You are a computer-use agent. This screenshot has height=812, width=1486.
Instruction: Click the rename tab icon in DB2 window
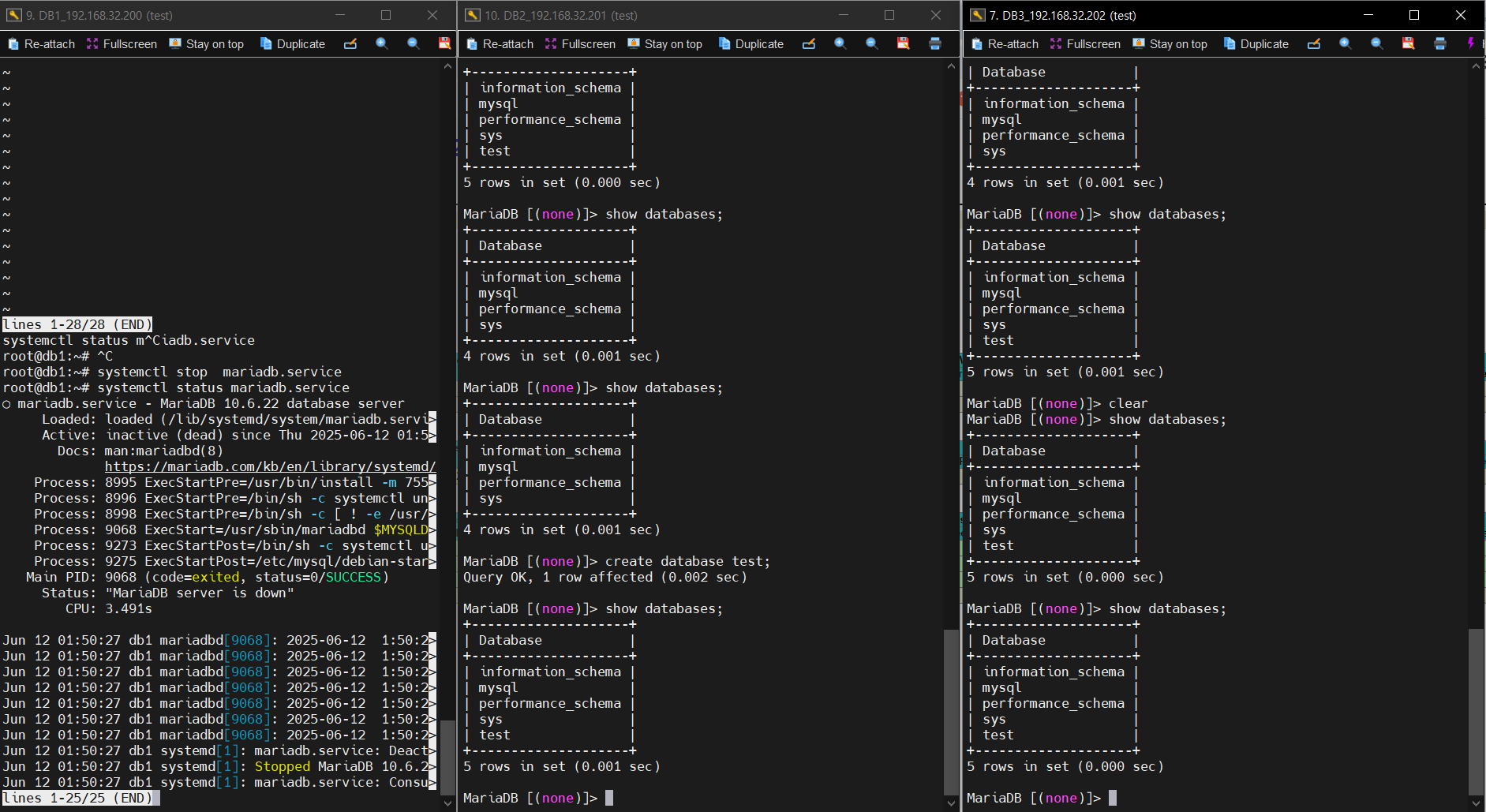(x=809, y=44)
